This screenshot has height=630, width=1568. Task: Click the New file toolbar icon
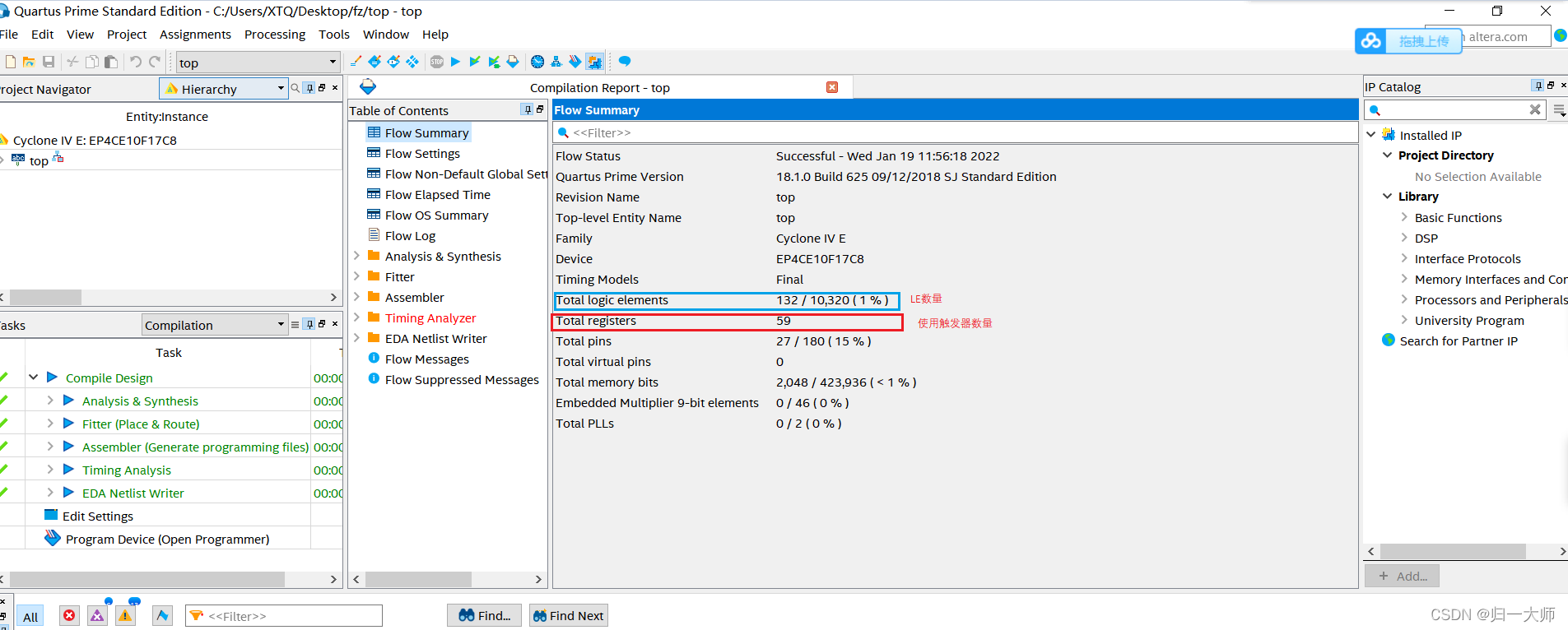pos(11,62)
